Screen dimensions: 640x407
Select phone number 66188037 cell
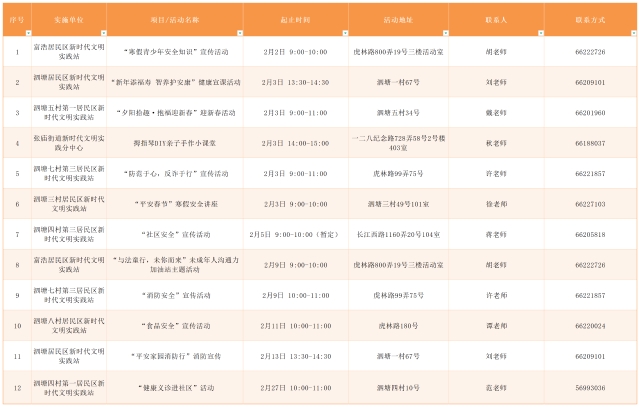point(590,143)
